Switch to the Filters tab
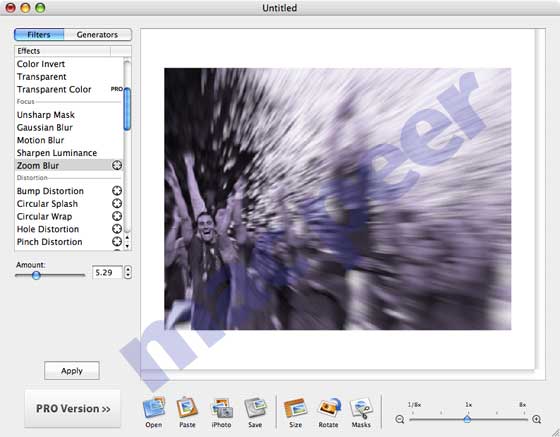The image size is (560, 437). click(39, 35)
